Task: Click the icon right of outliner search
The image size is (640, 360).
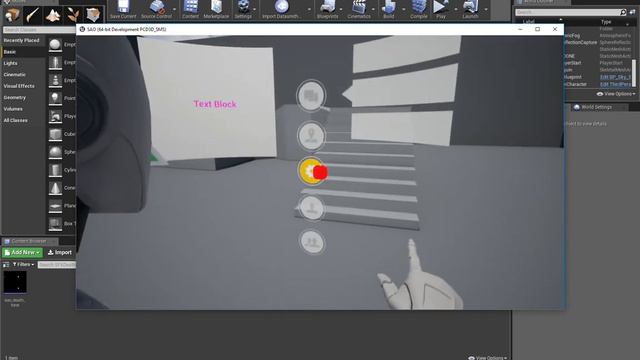Action: tap(632, 12)
